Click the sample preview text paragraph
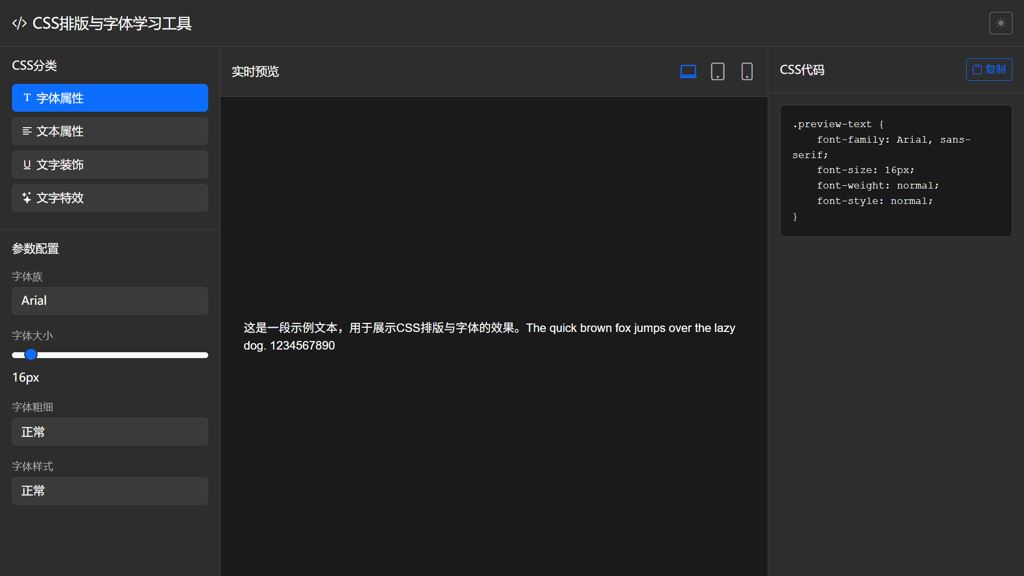 489,336
